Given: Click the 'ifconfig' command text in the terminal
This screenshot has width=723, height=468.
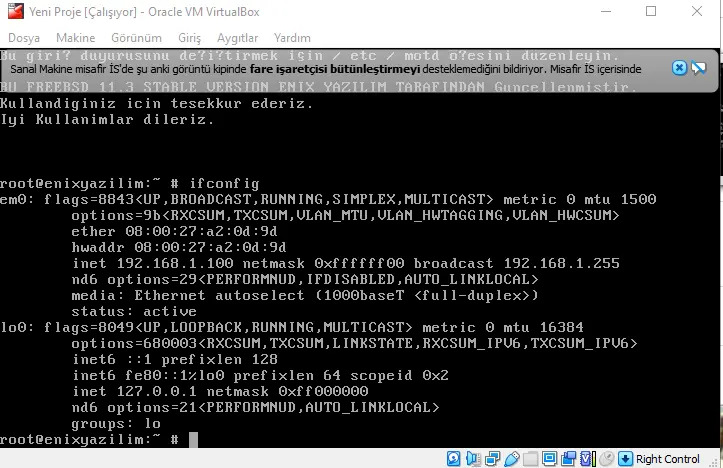Looking at the screenshot, I should pos(225,184).
